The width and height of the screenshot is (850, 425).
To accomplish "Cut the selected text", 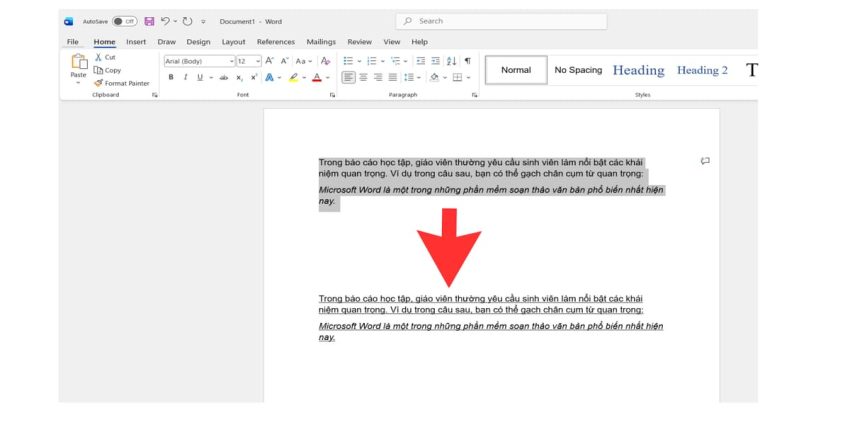I will (105, 57).
